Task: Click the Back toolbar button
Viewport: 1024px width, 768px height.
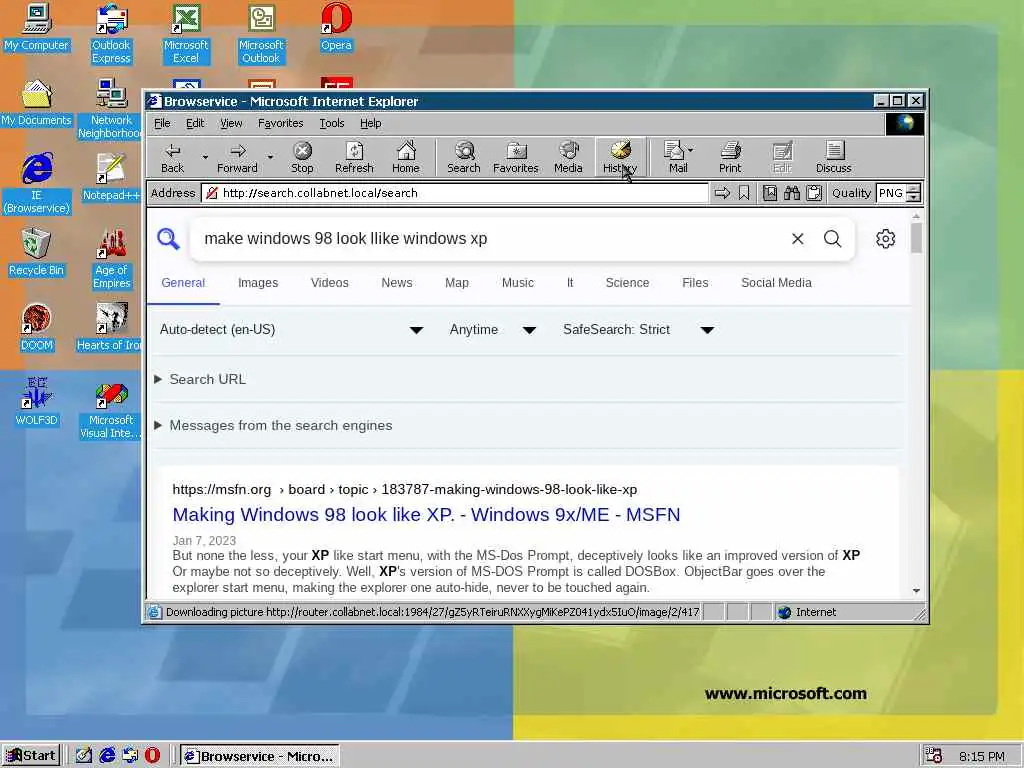Action: click(x=172, y=157)
